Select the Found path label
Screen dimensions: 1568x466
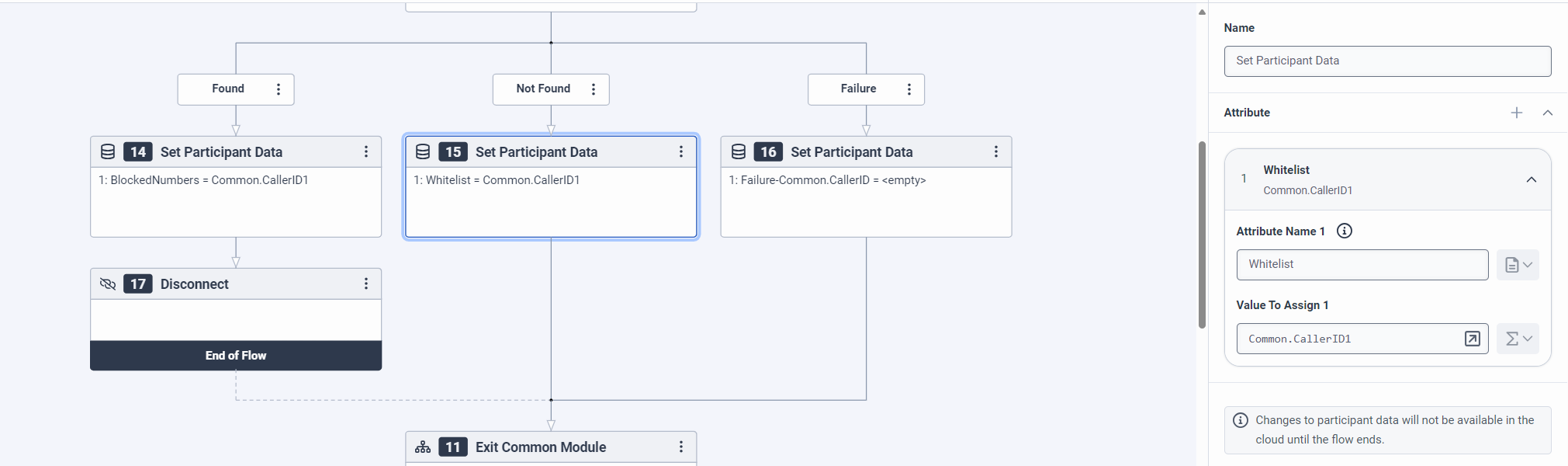coord(228,89)
